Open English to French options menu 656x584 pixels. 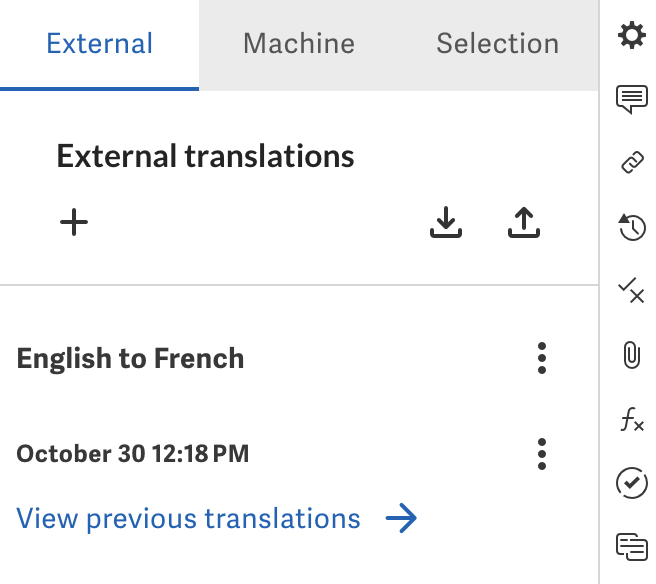(542, 358)
